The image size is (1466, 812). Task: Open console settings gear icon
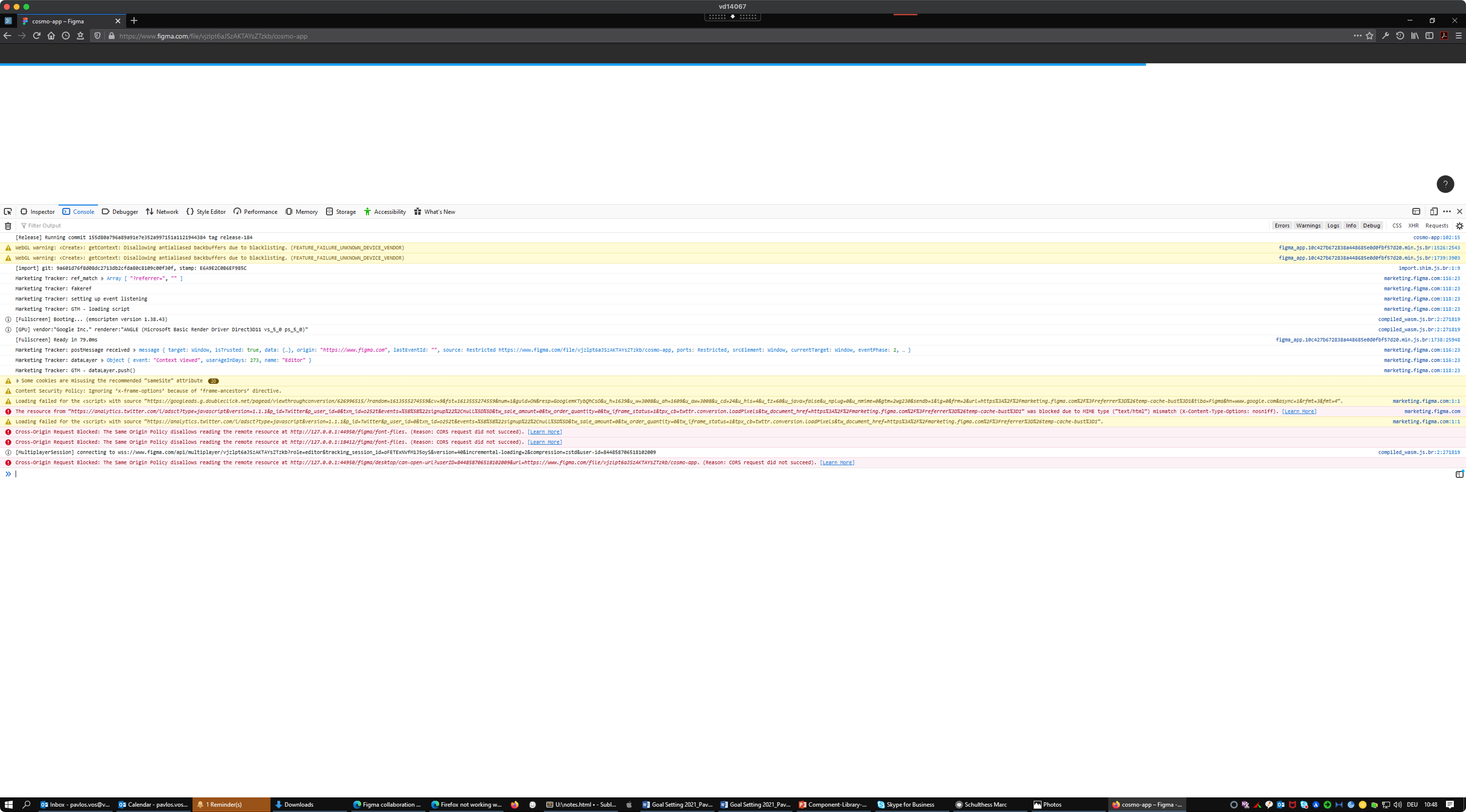coord(1459,226)
